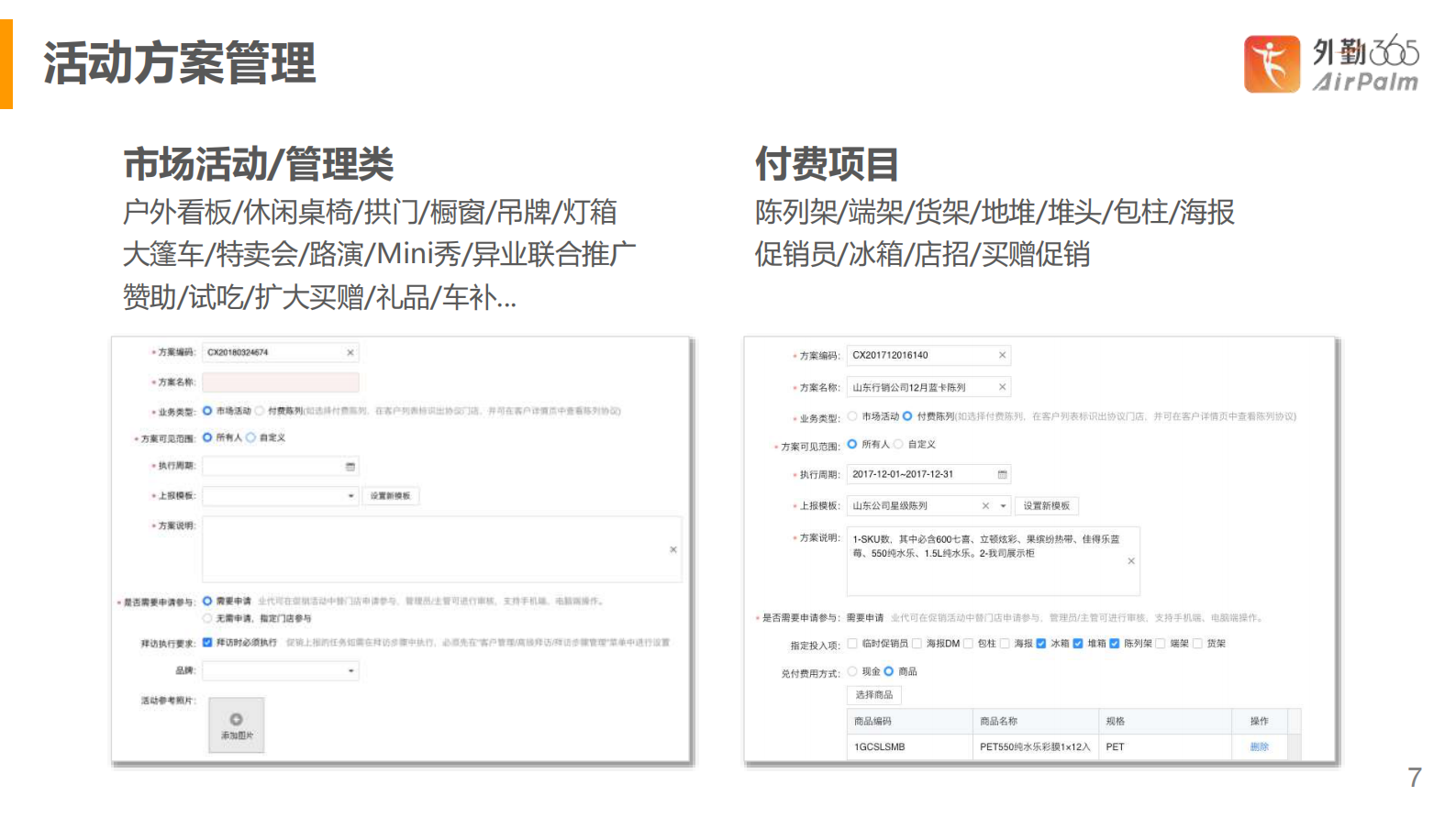Check the 货架 checkbox
Screen dimensions: 1456x818
[x=1197, y=644]
